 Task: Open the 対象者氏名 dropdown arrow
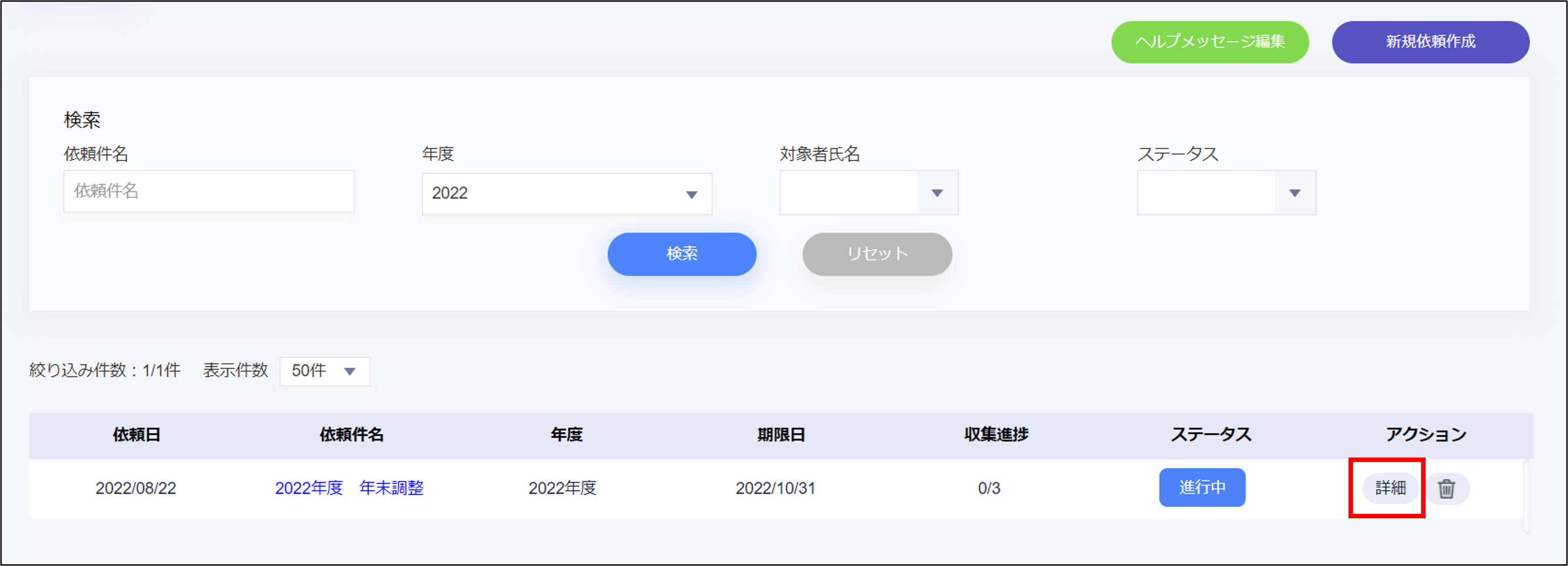pos(937,193)
